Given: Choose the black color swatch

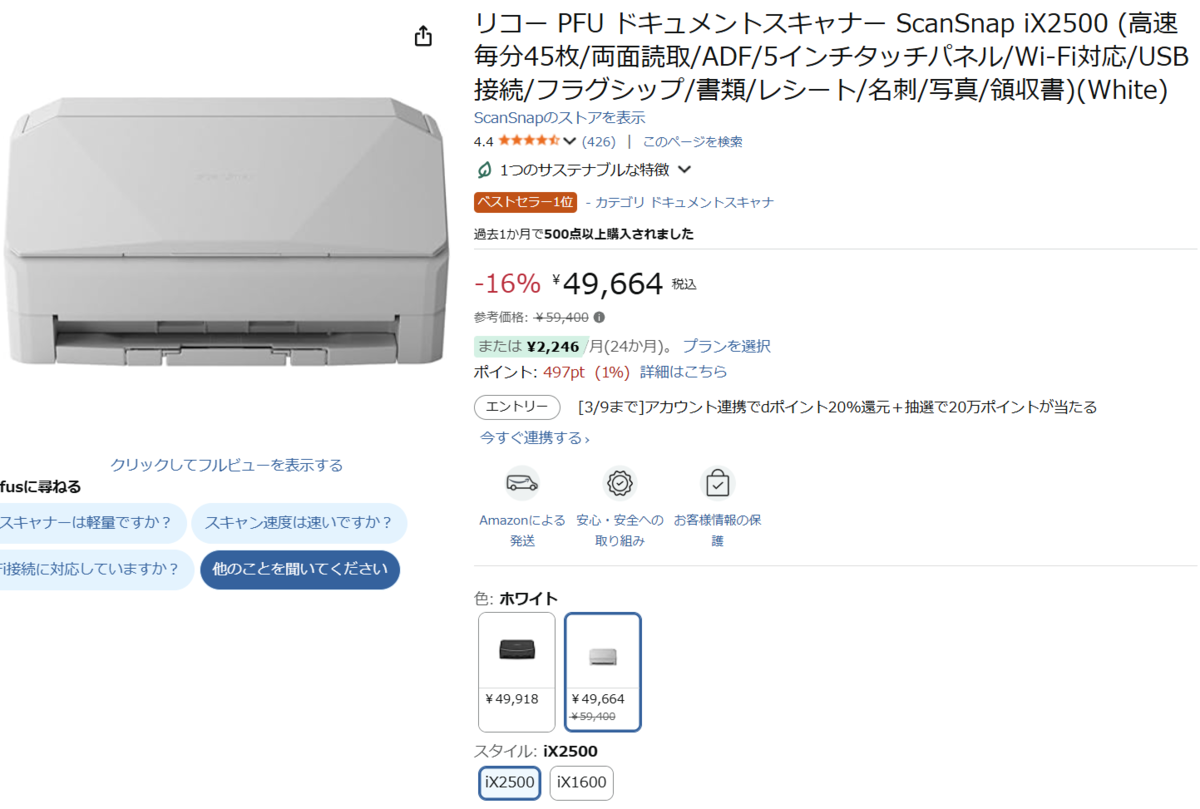Looking at the screenshot, I should coord(516,671).
